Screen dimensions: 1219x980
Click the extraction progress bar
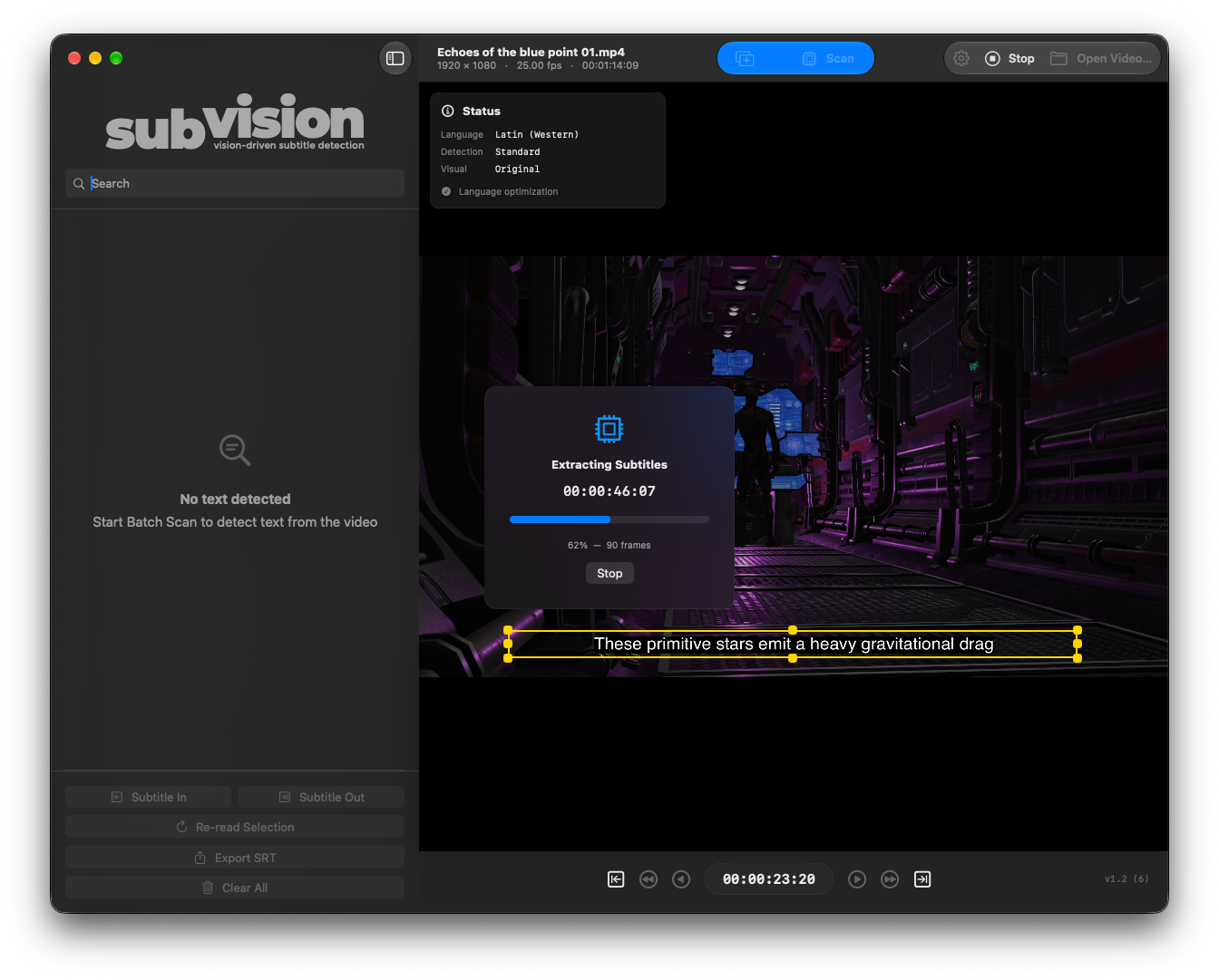pyautogui.click(x=609, y=519)
